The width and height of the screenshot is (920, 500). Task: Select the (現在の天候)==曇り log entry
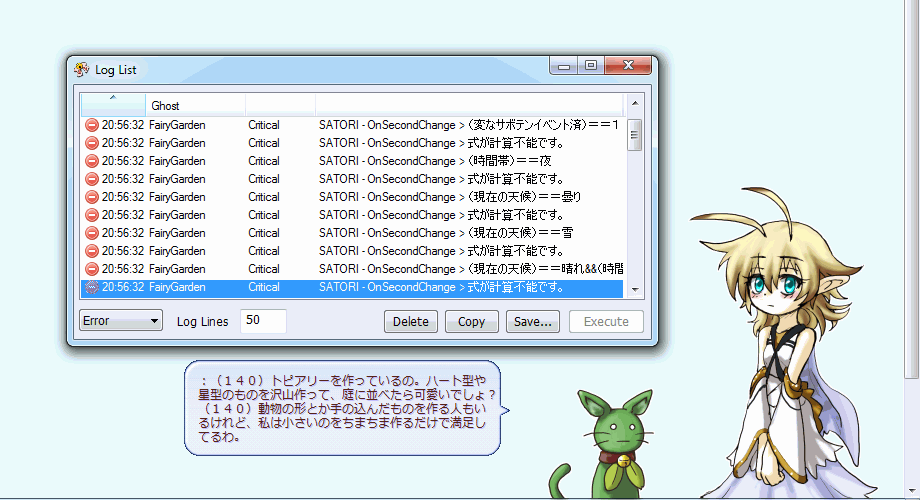351,197
